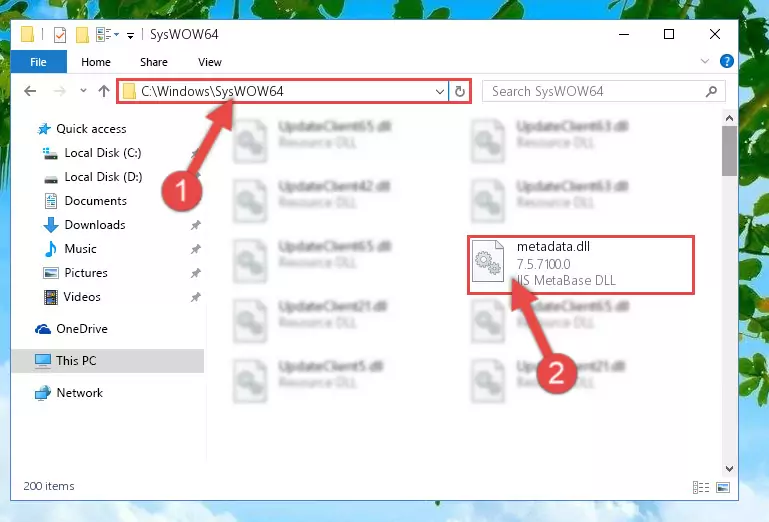Click the vertical scrollbar up arrow
Image resolution: width=769 pixels, height=522 pixels.
pyautogui.click(x=729, y=118)
